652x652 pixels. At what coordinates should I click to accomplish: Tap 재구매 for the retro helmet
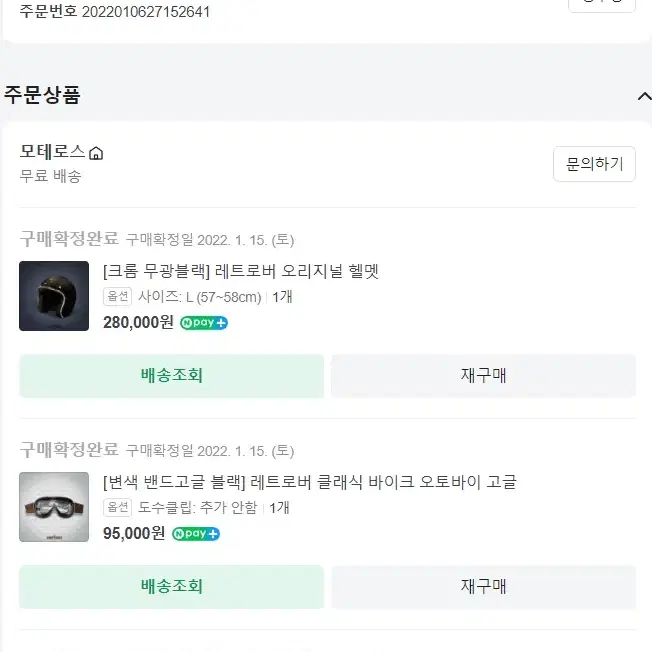[484, 376]
